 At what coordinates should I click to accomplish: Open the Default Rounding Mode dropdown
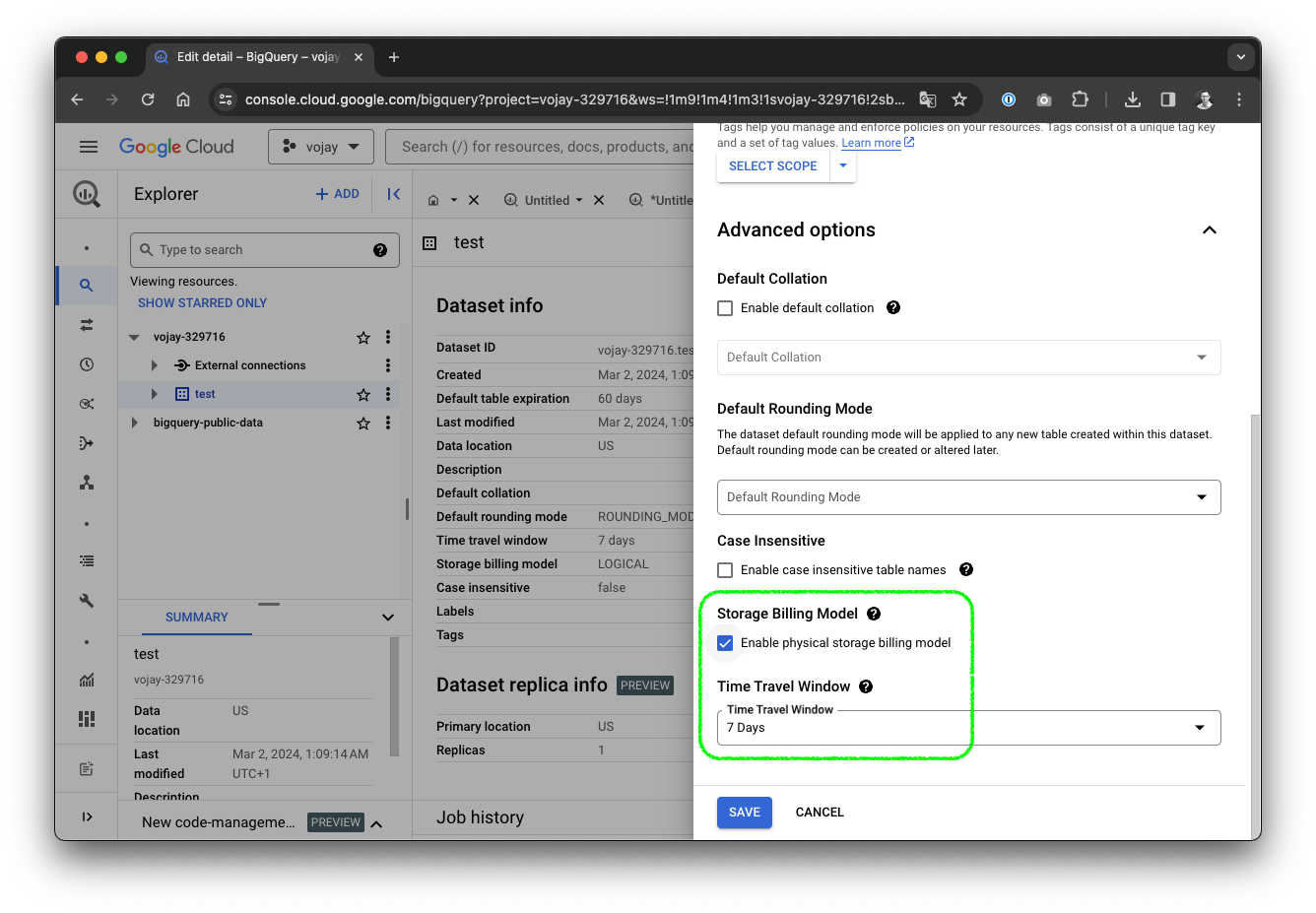(x=968, y=497)
